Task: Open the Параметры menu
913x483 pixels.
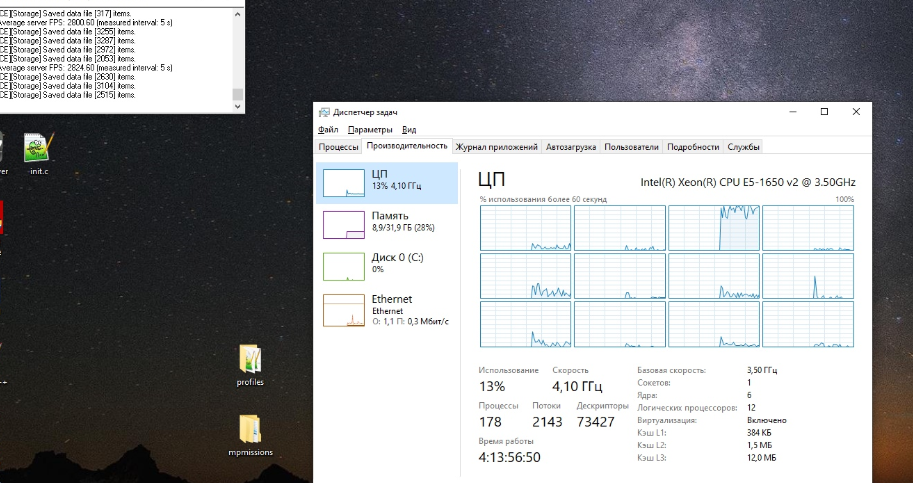Action: click(370, 129)
